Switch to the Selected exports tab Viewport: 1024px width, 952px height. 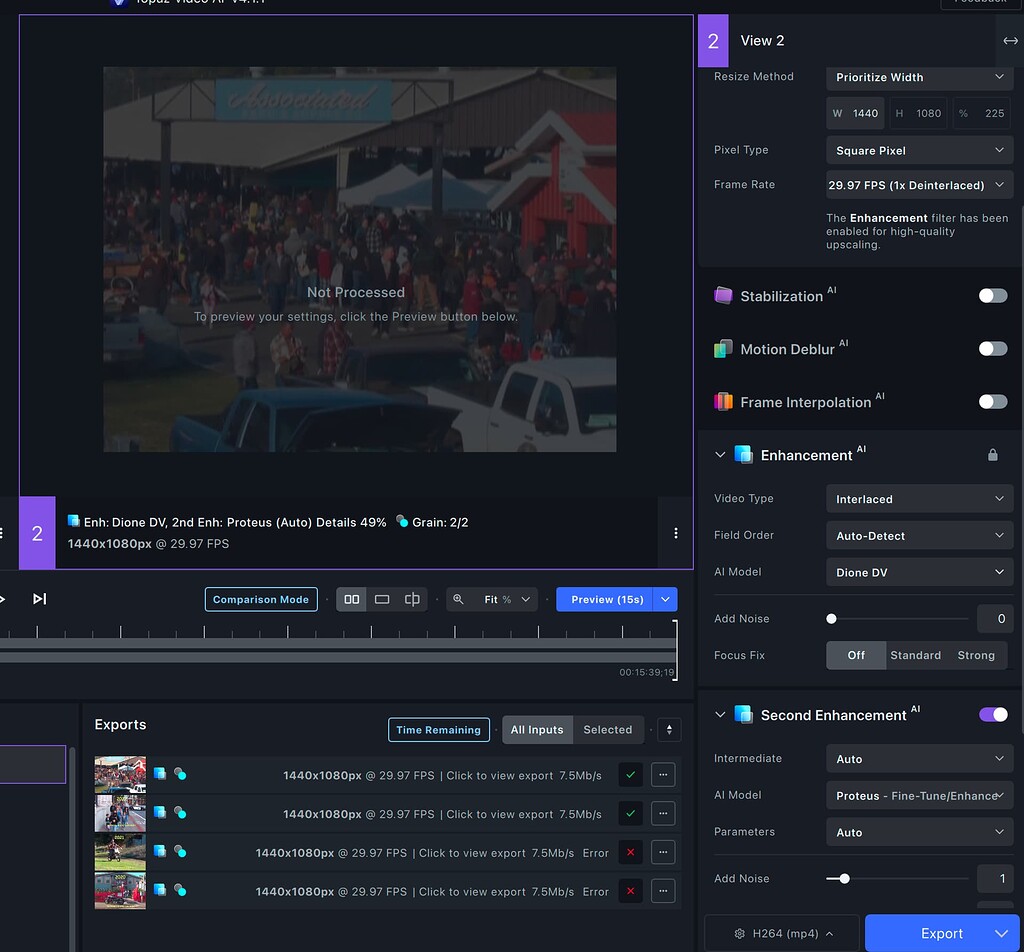pos(608,730)
